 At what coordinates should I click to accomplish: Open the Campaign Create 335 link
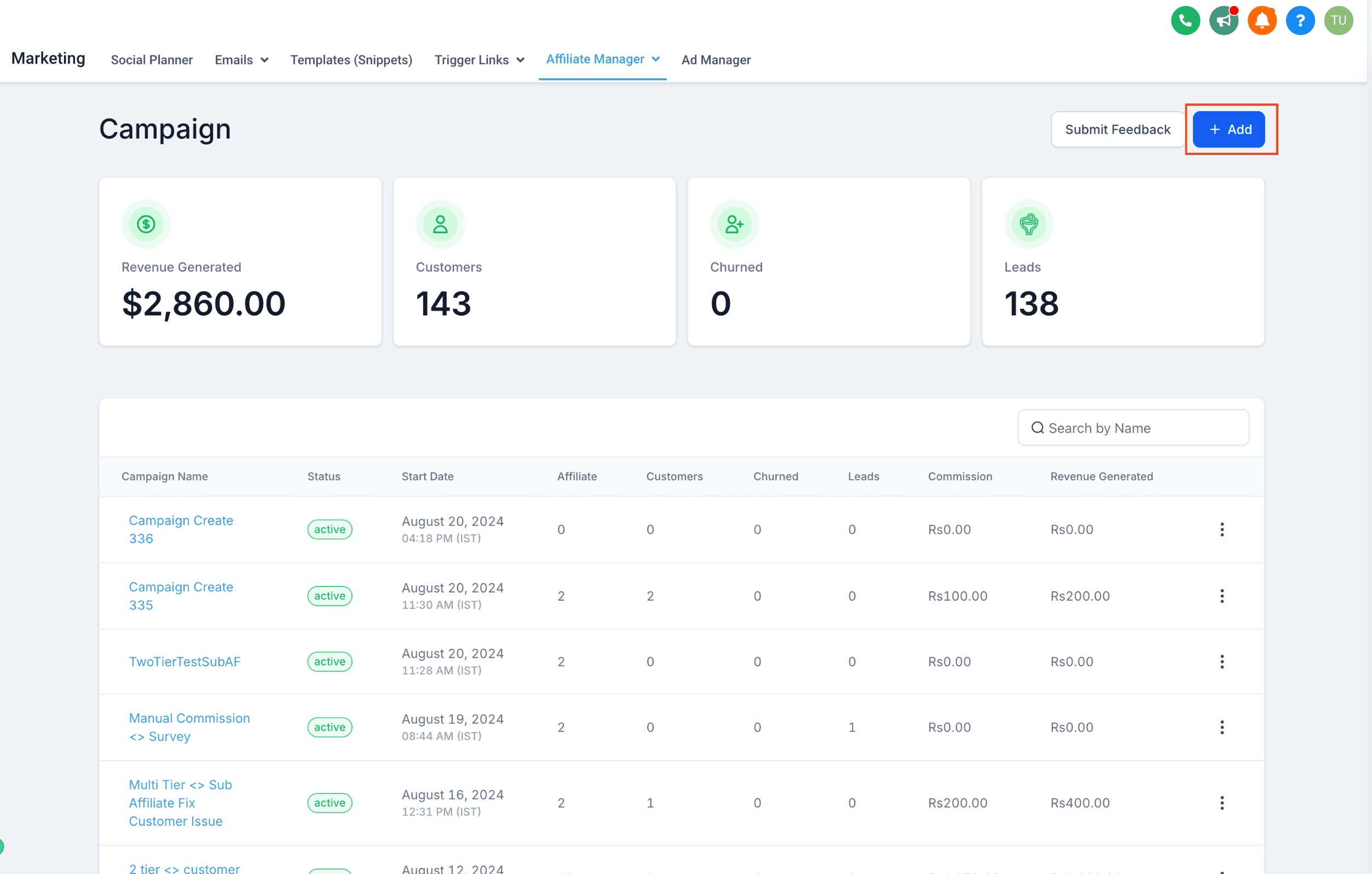181,596
